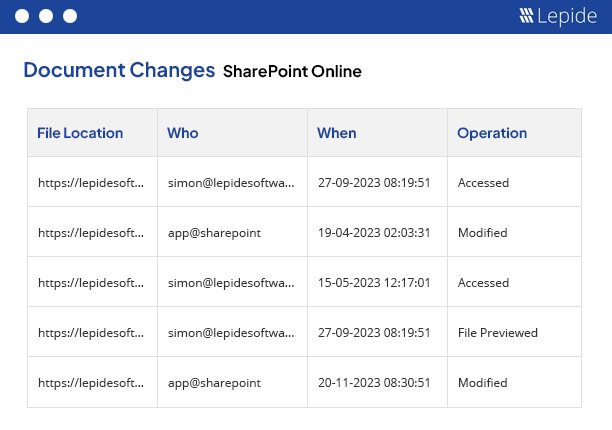The width and height of the screenshot is (612, 430).
Task: Click timestamp 19-04-2023 02:03:31
Action: point(374,233)
